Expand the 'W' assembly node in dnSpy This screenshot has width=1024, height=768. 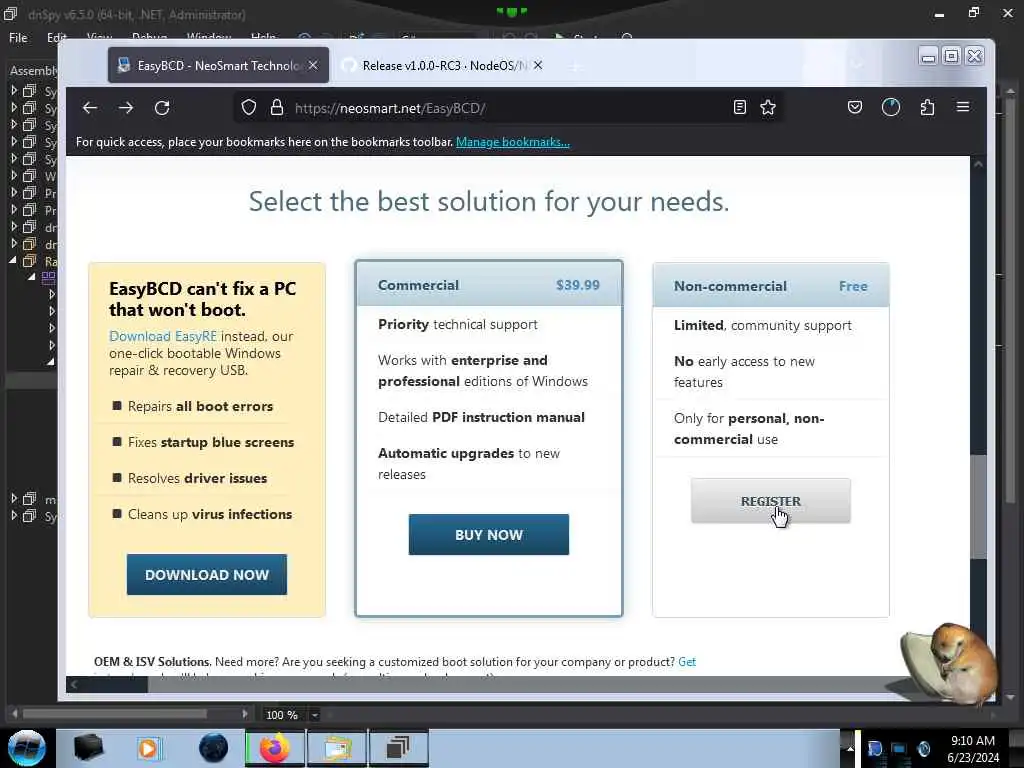(14, 175)
